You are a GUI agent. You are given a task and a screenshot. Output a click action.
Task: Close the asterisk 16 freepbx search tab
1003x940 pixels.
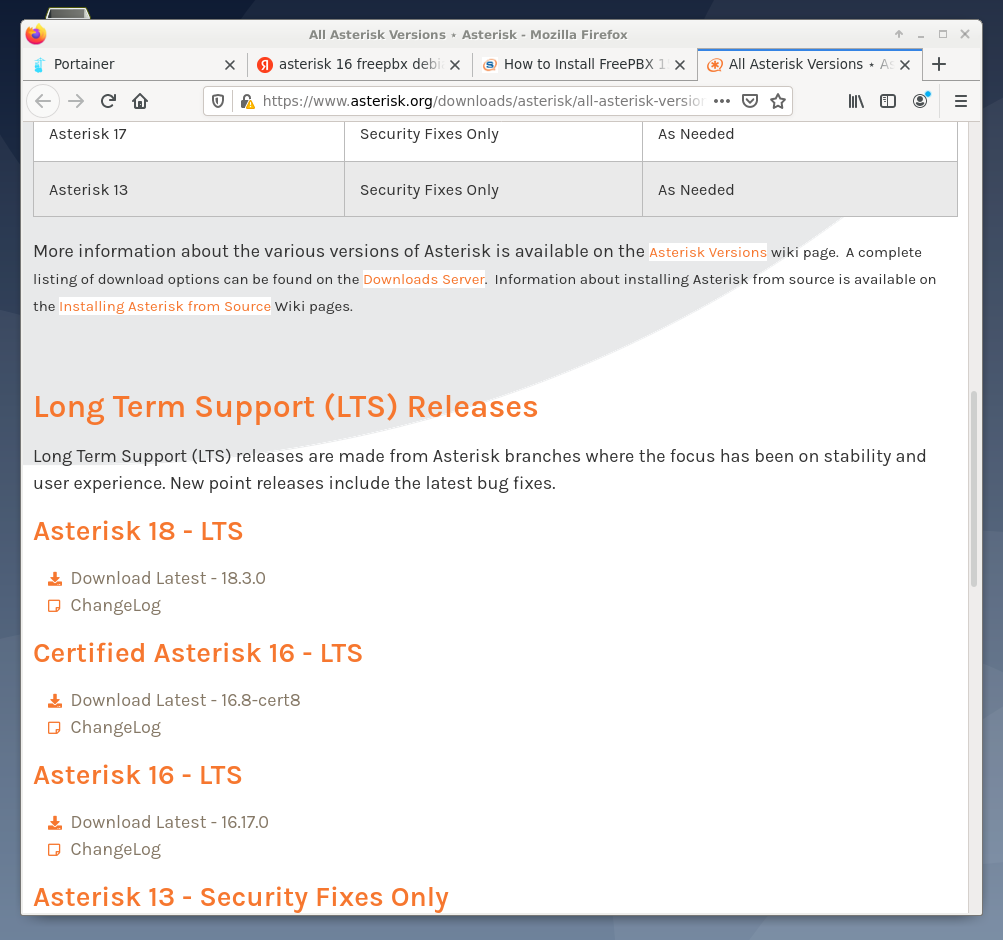click(455, 65)
